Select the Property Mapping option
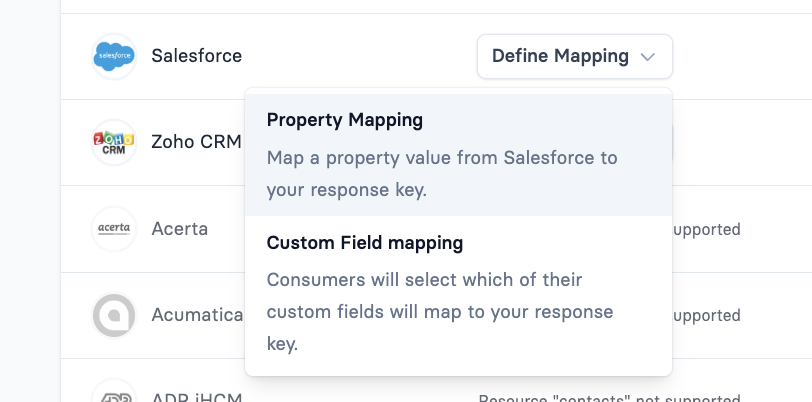 (344, 120)
